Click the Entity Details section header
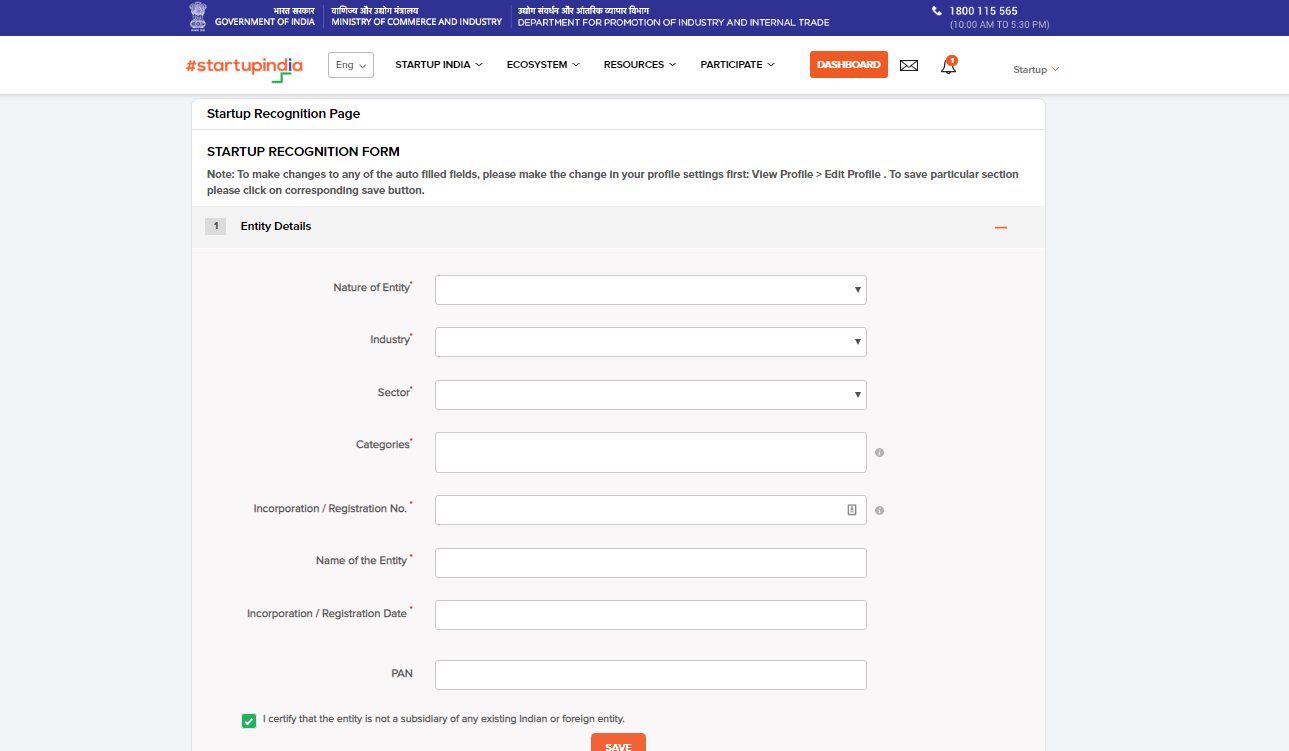The height and width of the screenshot is (751, 1289). (x=618, y=227)
